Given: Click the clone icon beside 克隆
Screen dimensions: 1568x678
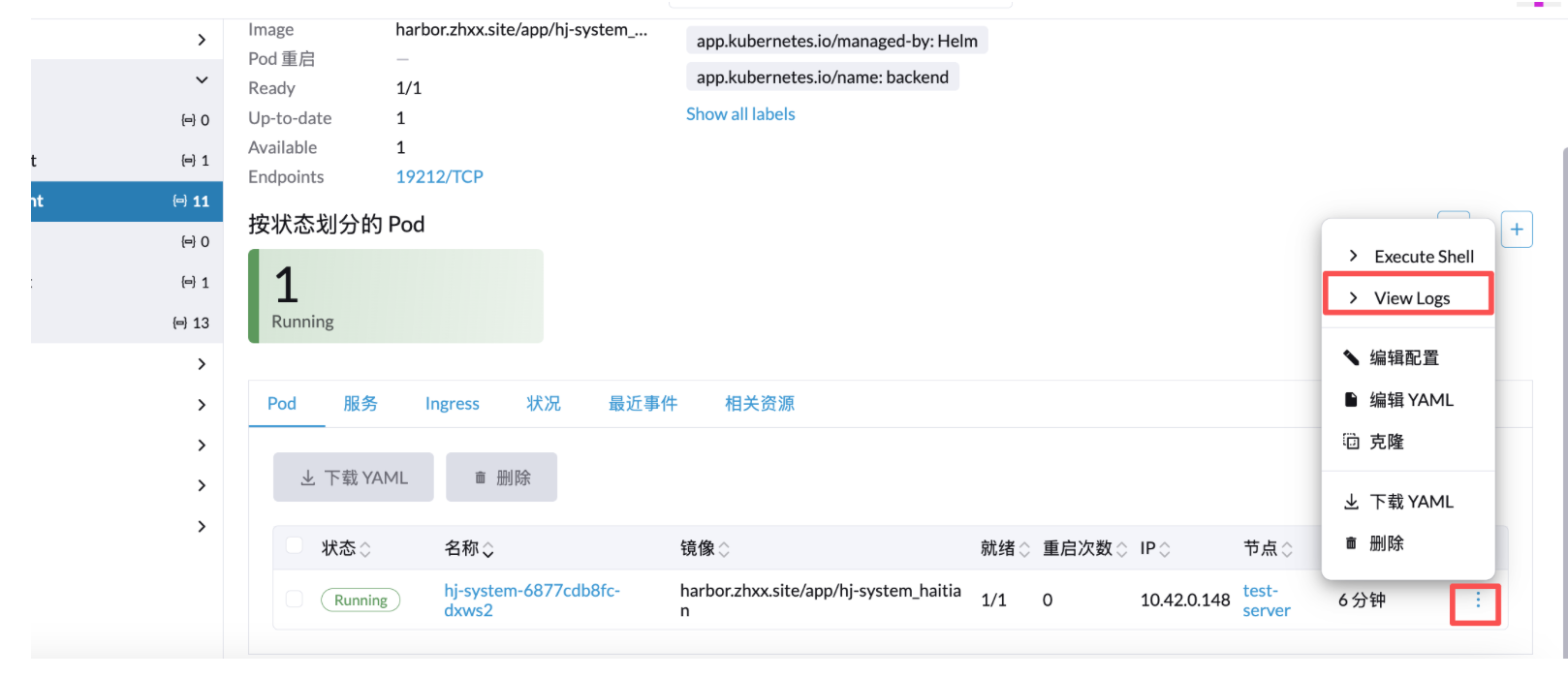Looking at the screenshot, I should point(1351,442).
